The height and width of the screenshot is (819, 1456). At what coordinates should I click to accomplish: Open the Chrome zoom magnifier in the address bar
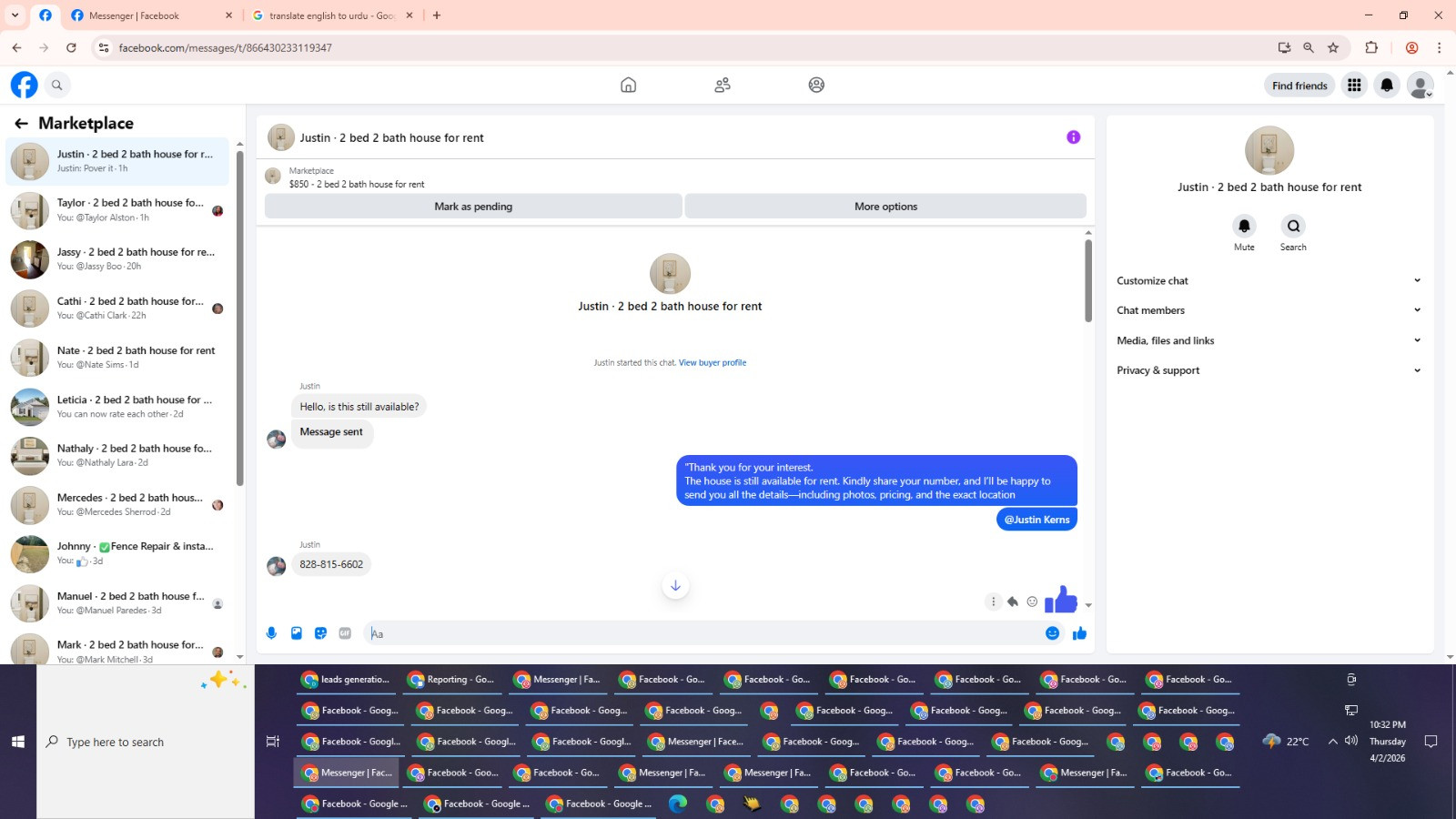[x=1309, y=47]
